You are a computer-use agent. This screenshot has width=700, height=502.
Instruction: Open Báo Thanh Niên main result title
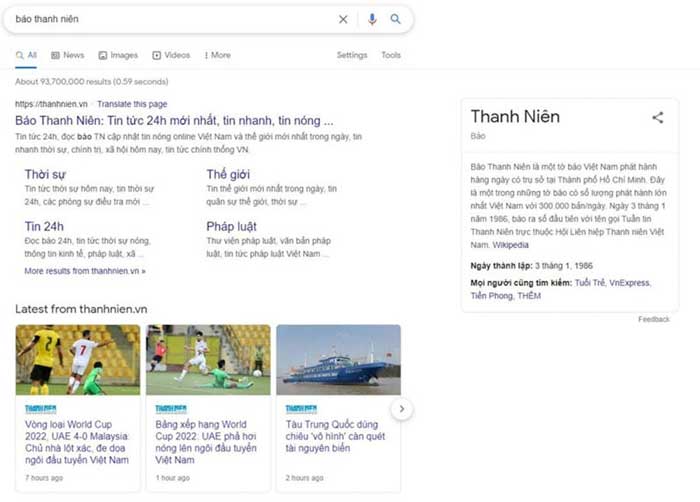click(x=174, y=121)
